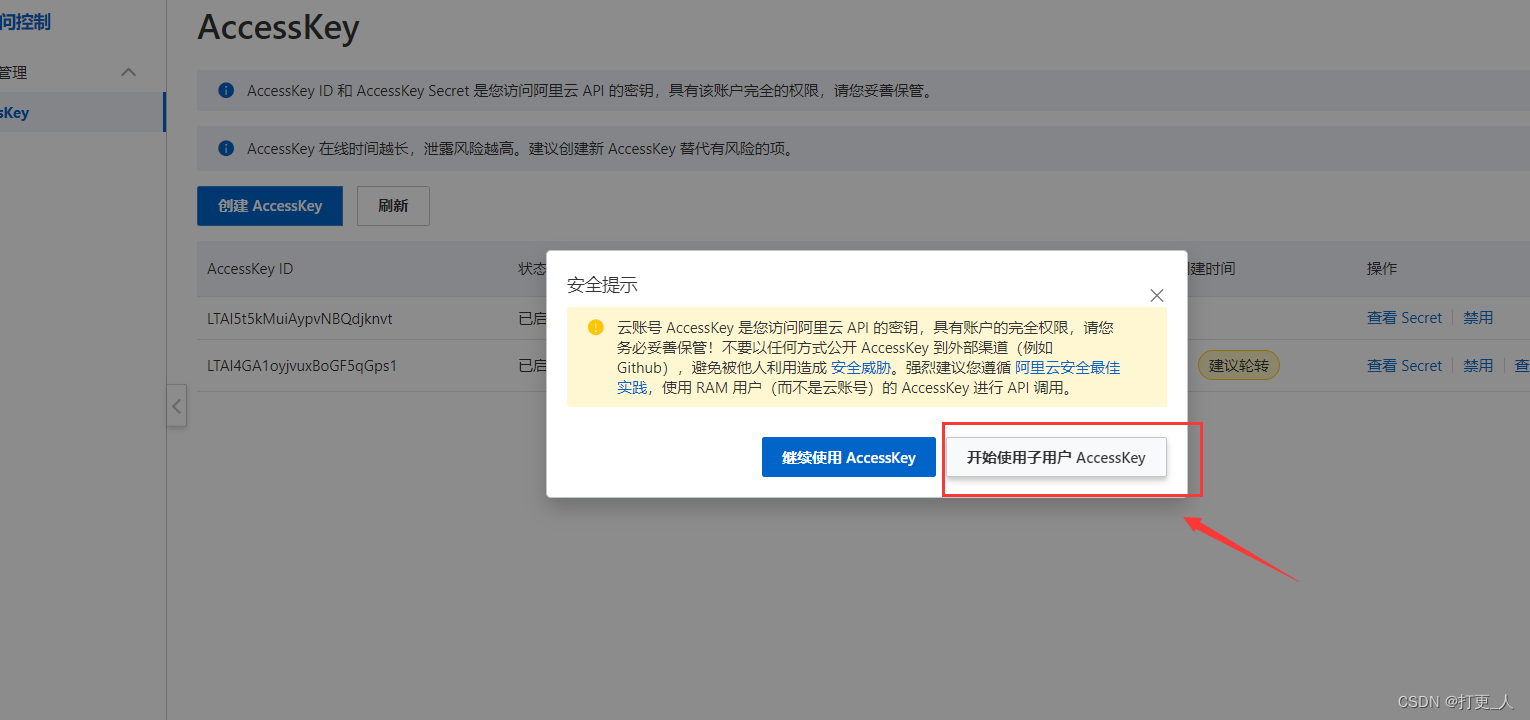Click the 建议轮转 badge
Screen dimensions: 1530x720
(1239, 366)
